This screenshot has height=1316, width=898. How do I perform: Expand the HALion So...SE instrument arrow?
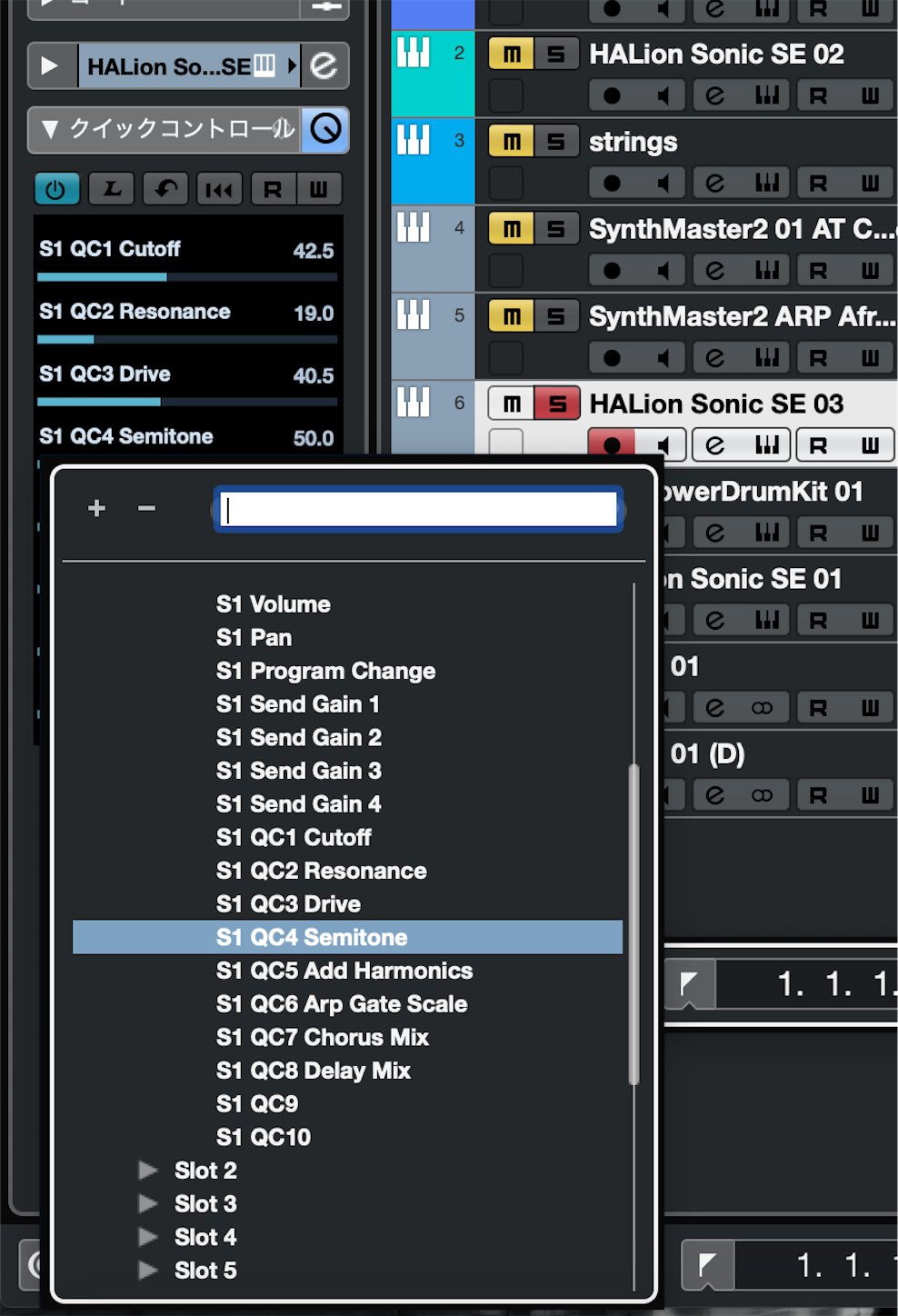[x=50, y=66]
